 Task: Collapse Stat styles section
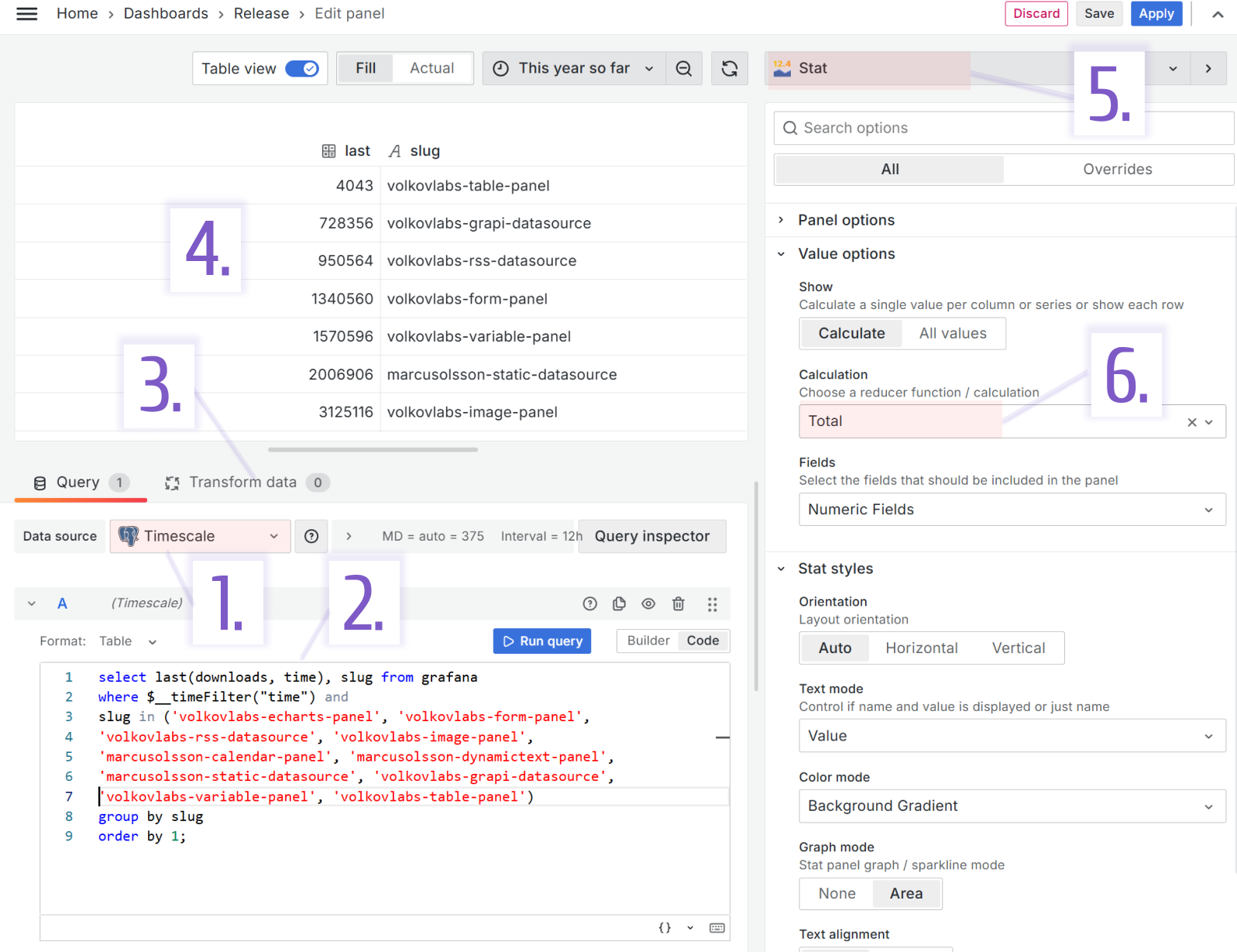(835, 569)
